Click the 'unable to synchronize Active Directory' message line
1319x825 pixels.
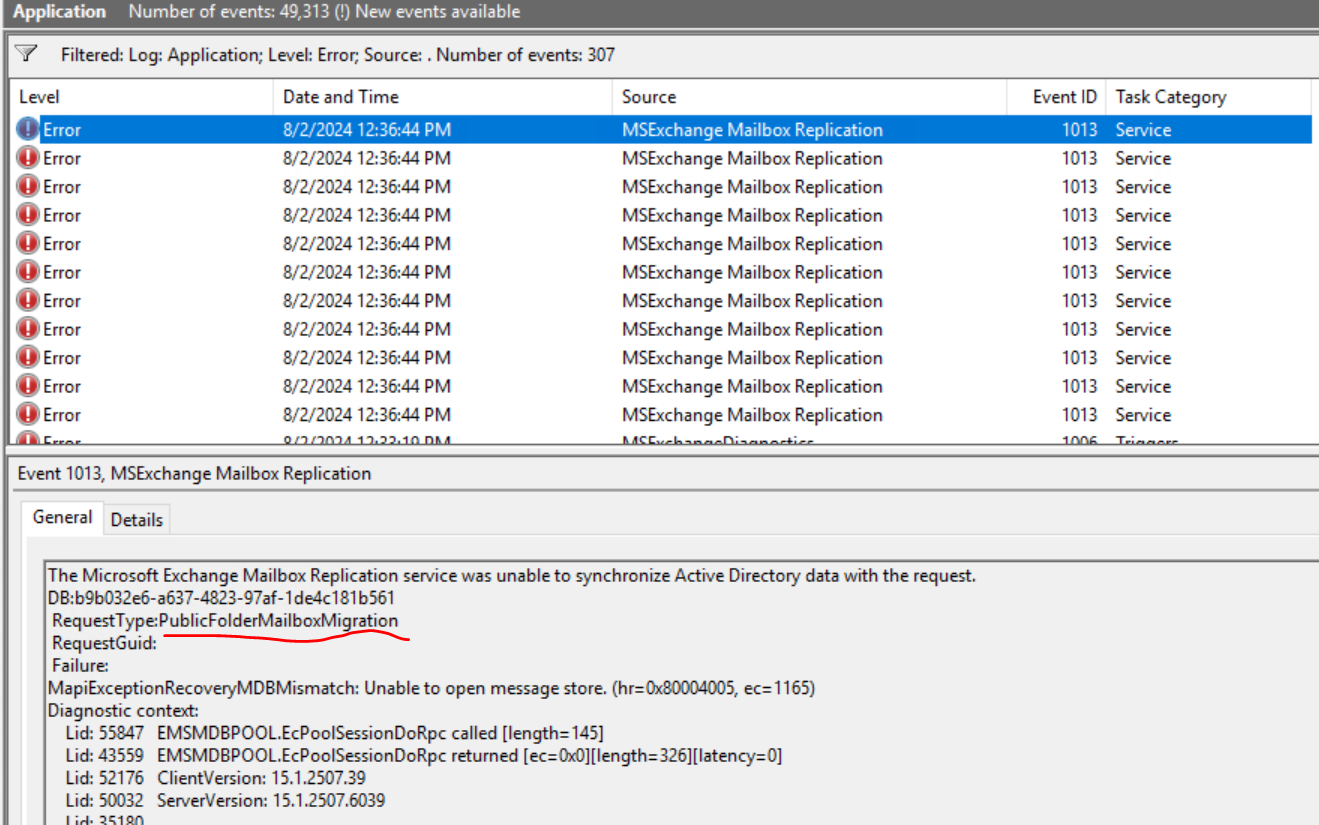[512, 576]
